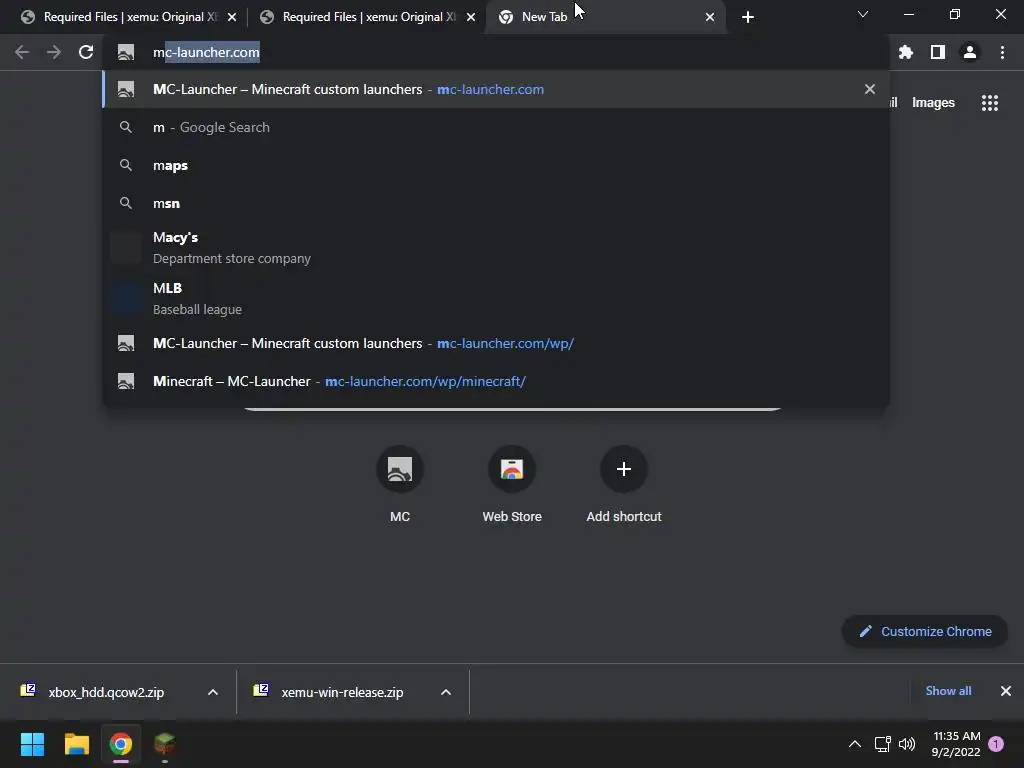The image size is (1024, 768).
Task: Select the 'msn' search suggestion
Action: tap(496, 203)
